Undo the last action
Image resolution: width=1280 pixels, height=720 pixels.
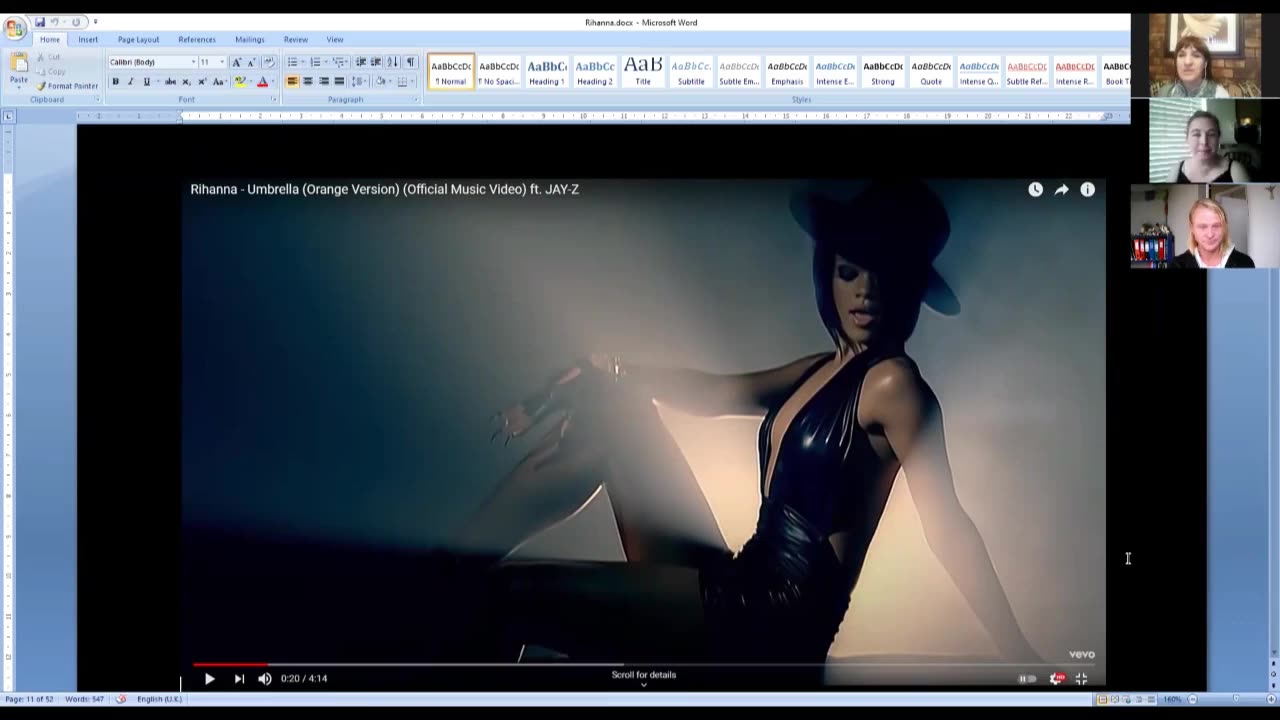[x=55, y=22]
